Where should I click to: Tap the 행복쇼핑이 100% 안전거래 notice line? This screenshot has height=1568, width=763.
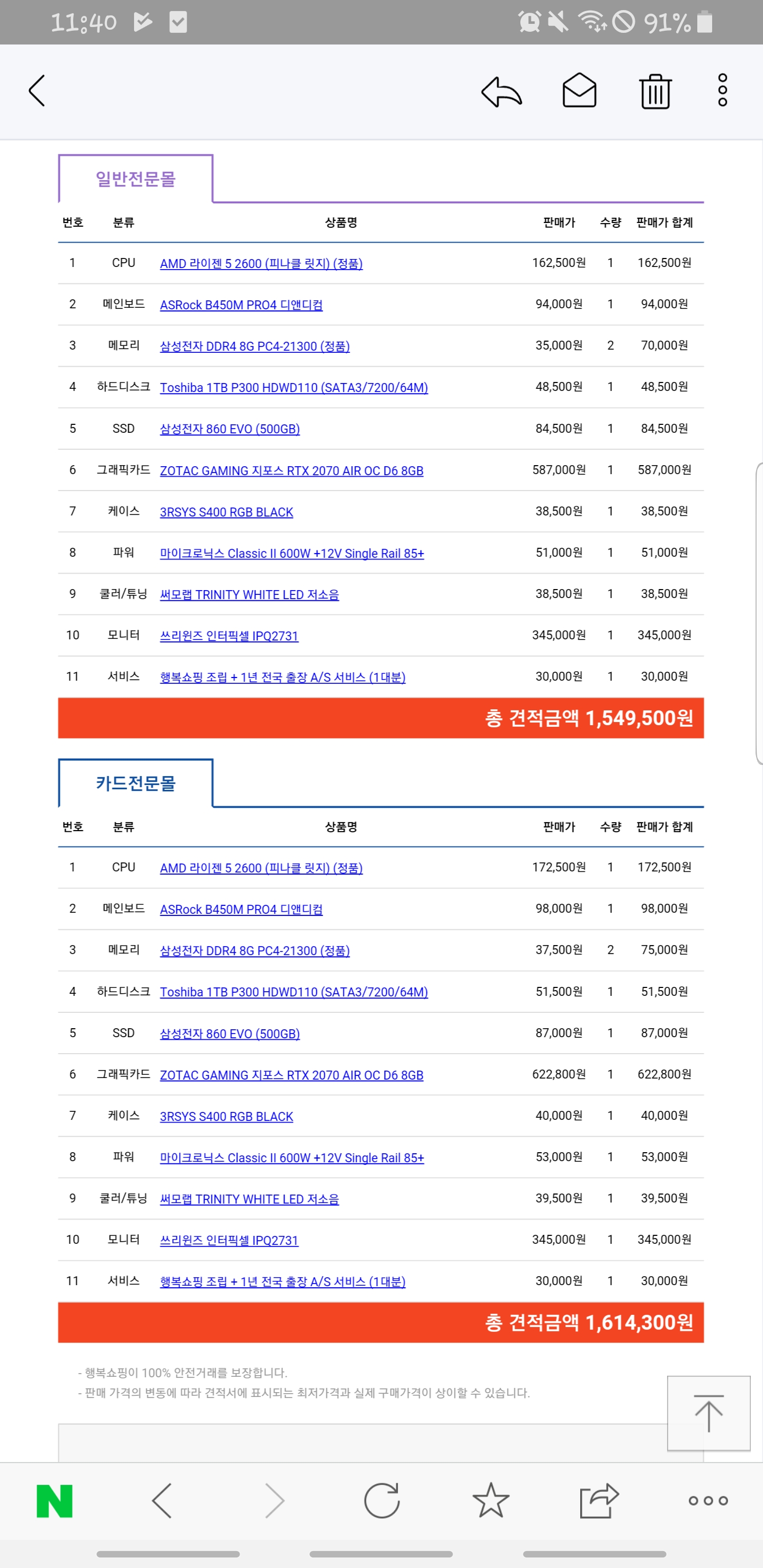click(183, 1373)
